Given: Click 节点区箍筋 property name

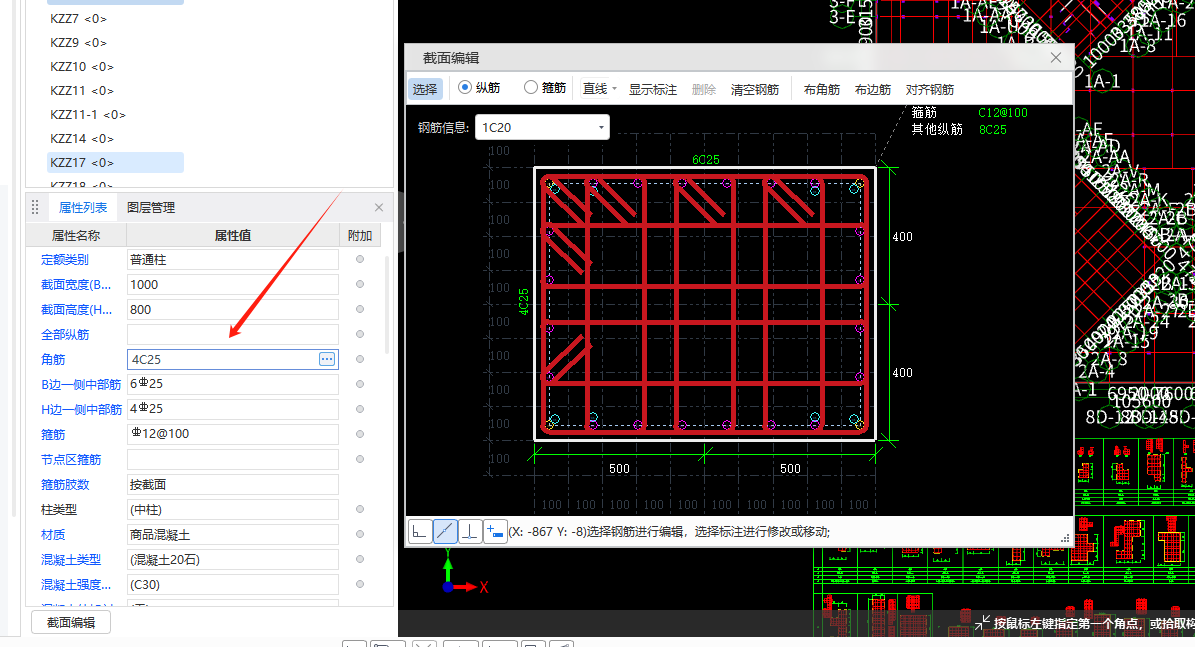Looking at the screenshot, I should pyautogui.click(x=71, y=460).
